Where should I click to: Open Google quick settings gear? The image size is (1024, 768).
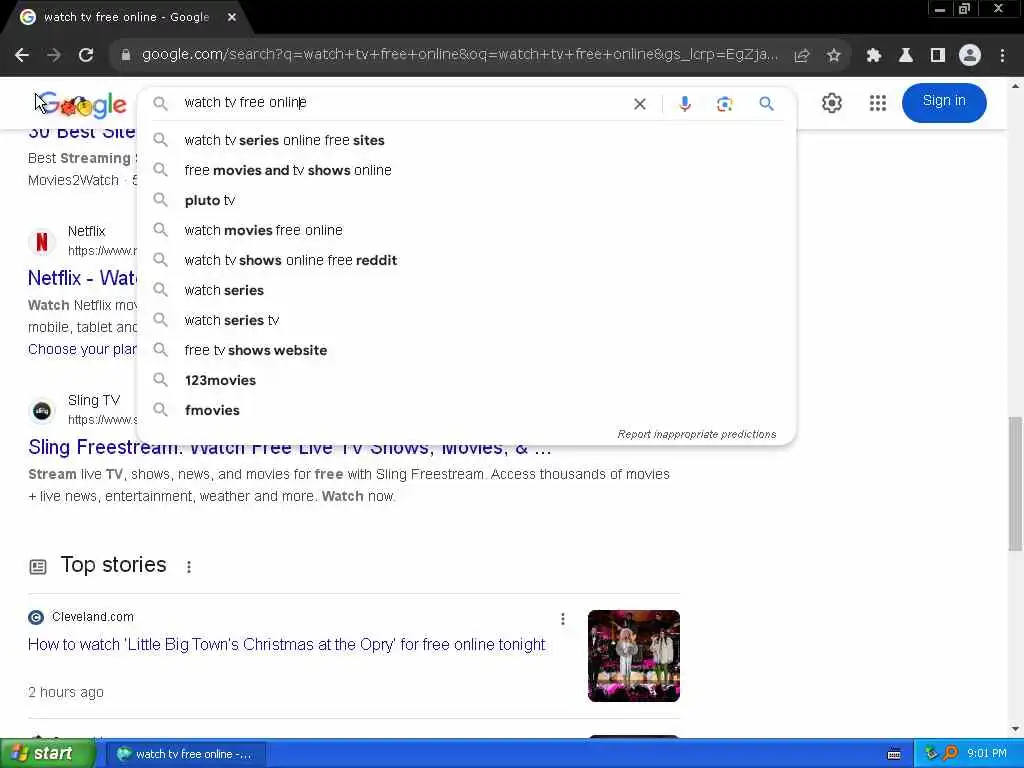831,103
